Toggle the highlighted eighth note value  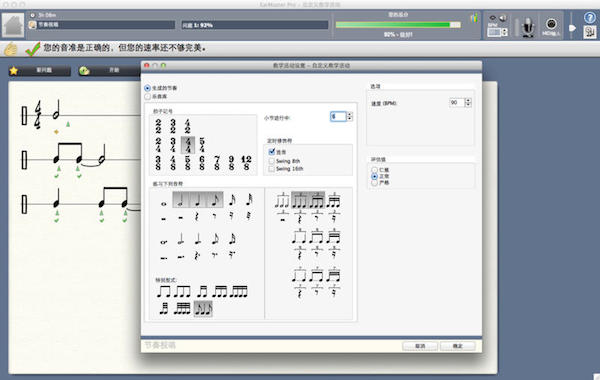click(215, 200)
